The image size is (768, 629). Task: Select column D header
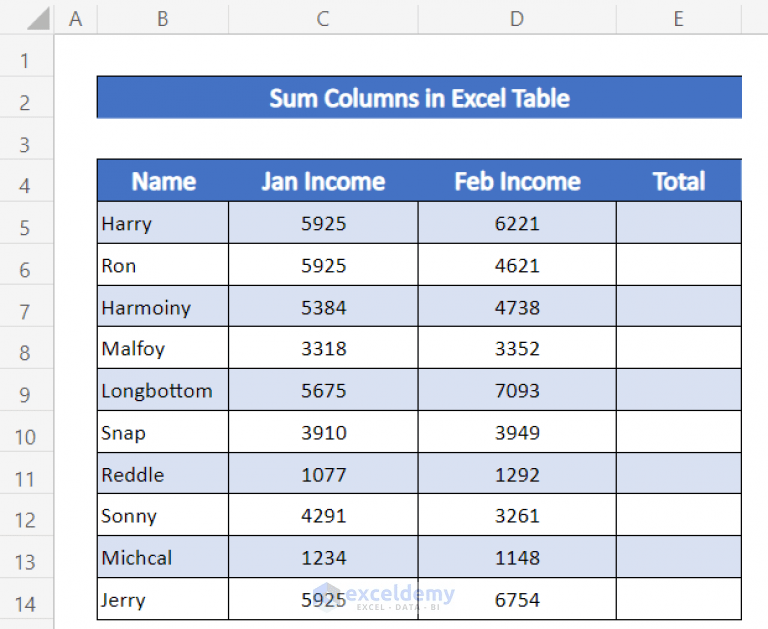click(x=517, y=19)
